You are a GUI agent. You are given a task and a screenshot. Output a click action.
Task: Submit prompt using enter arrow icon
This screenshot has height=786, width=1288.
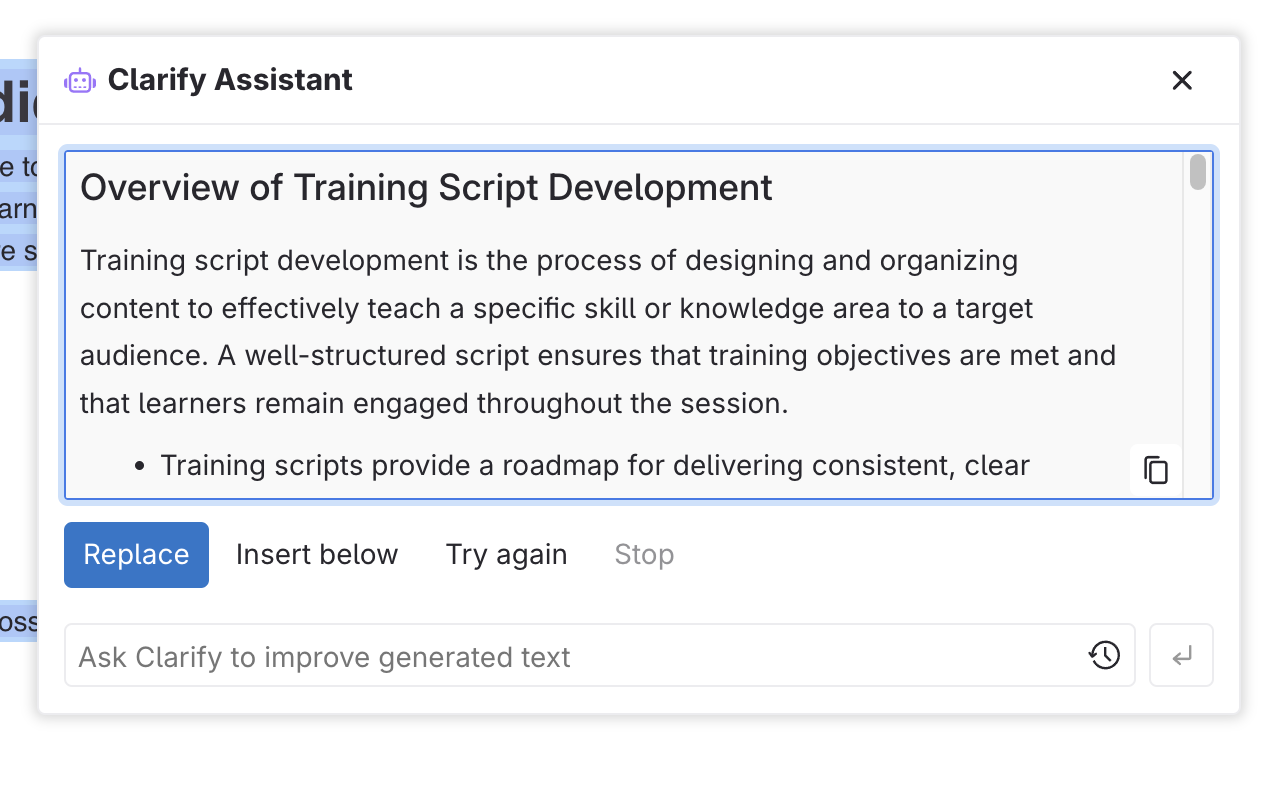point(1181,656)
